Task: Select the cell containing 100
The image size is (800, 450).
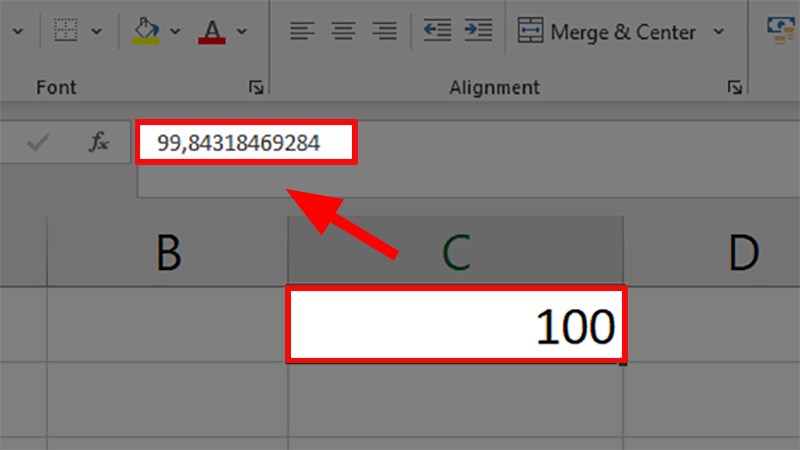Action: (x=456, y=325)
